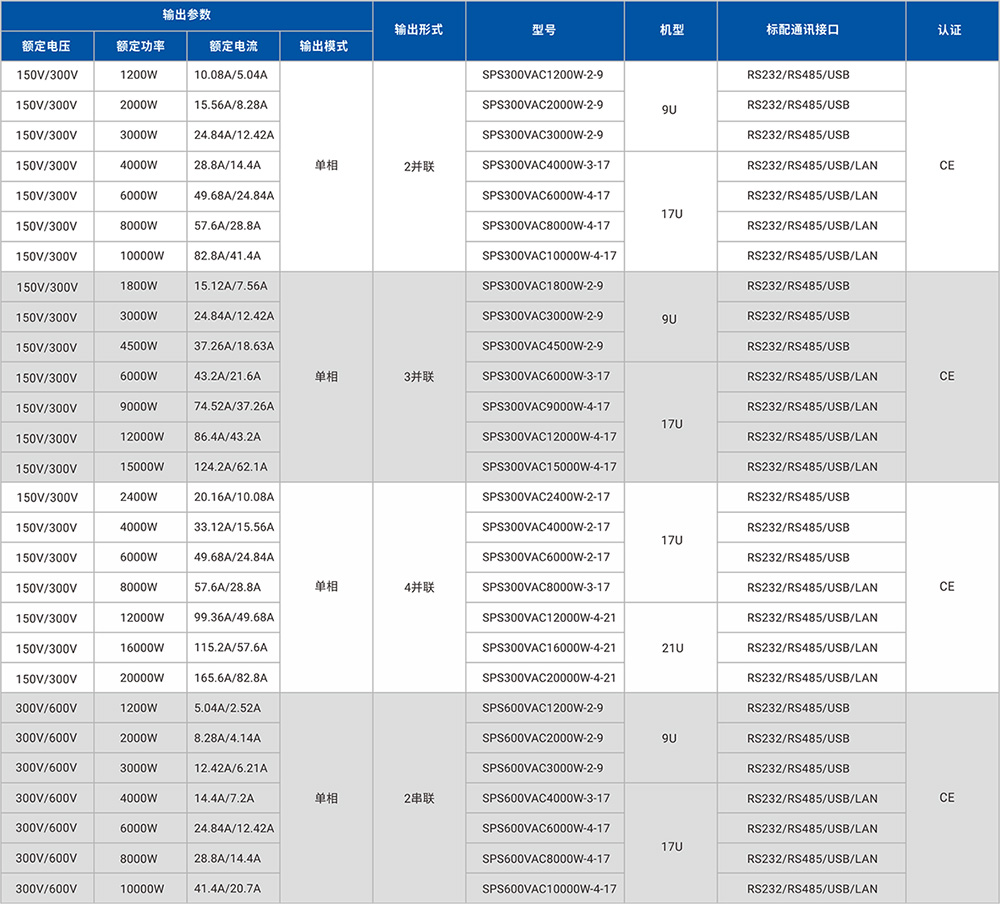The height and width of the screenshot is (904, 1000).
Task: Click model SPS300VAC6000W-4-17
Action: pyautogui.click(x=545, y=196)
